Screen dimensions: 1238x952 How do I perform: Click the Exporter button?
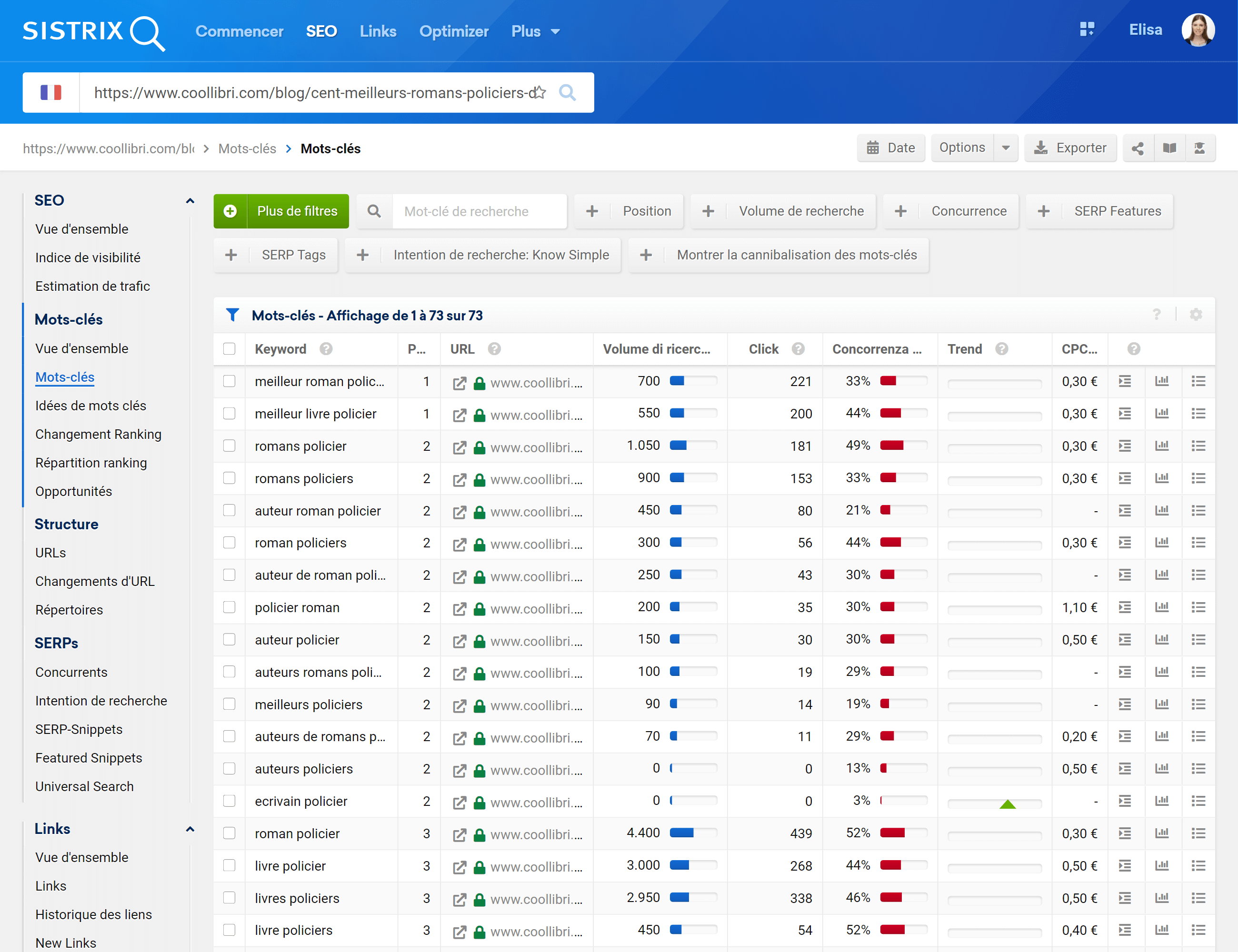1070,148
